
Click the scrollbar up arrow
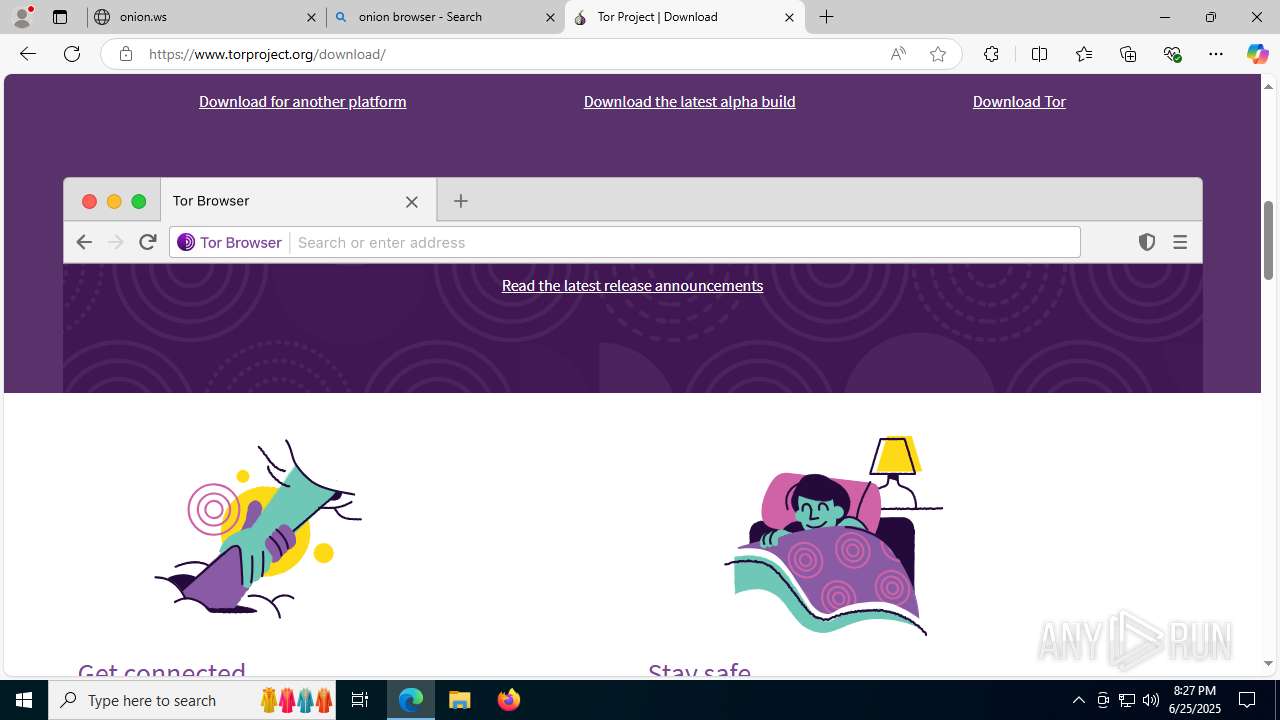1268,86
